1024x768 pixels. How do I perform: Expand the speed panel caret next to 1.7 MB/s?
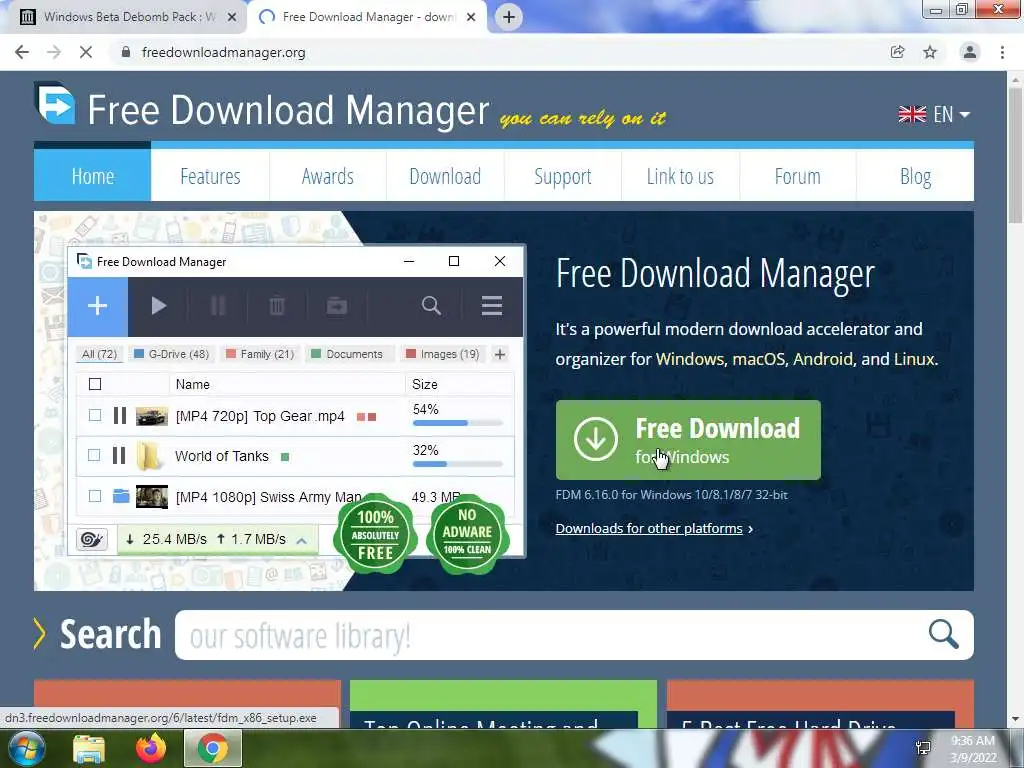(301, 540)
